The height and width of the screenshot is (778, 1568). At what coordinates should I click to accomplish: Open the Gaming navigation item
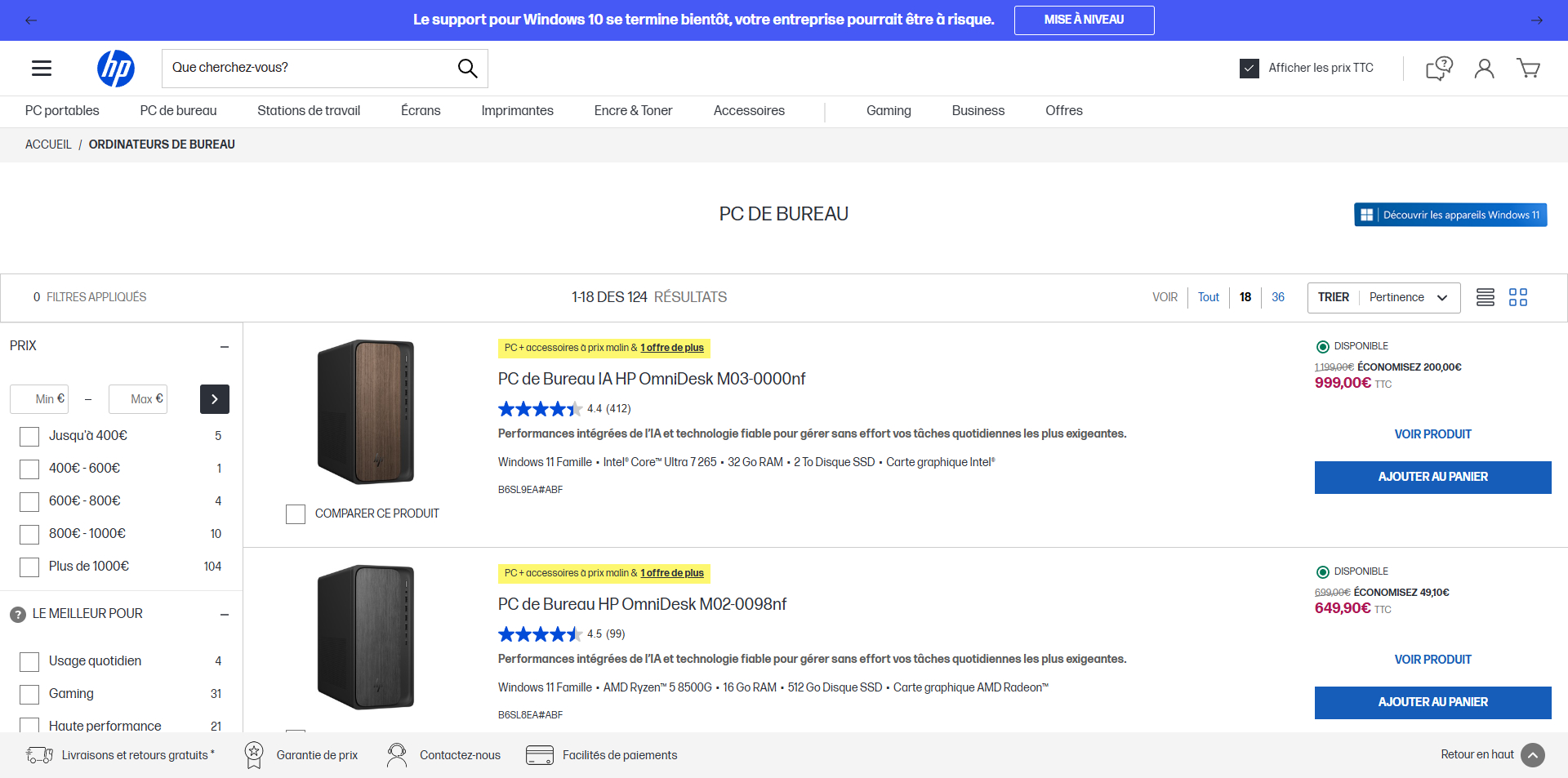tap(889, 111)
